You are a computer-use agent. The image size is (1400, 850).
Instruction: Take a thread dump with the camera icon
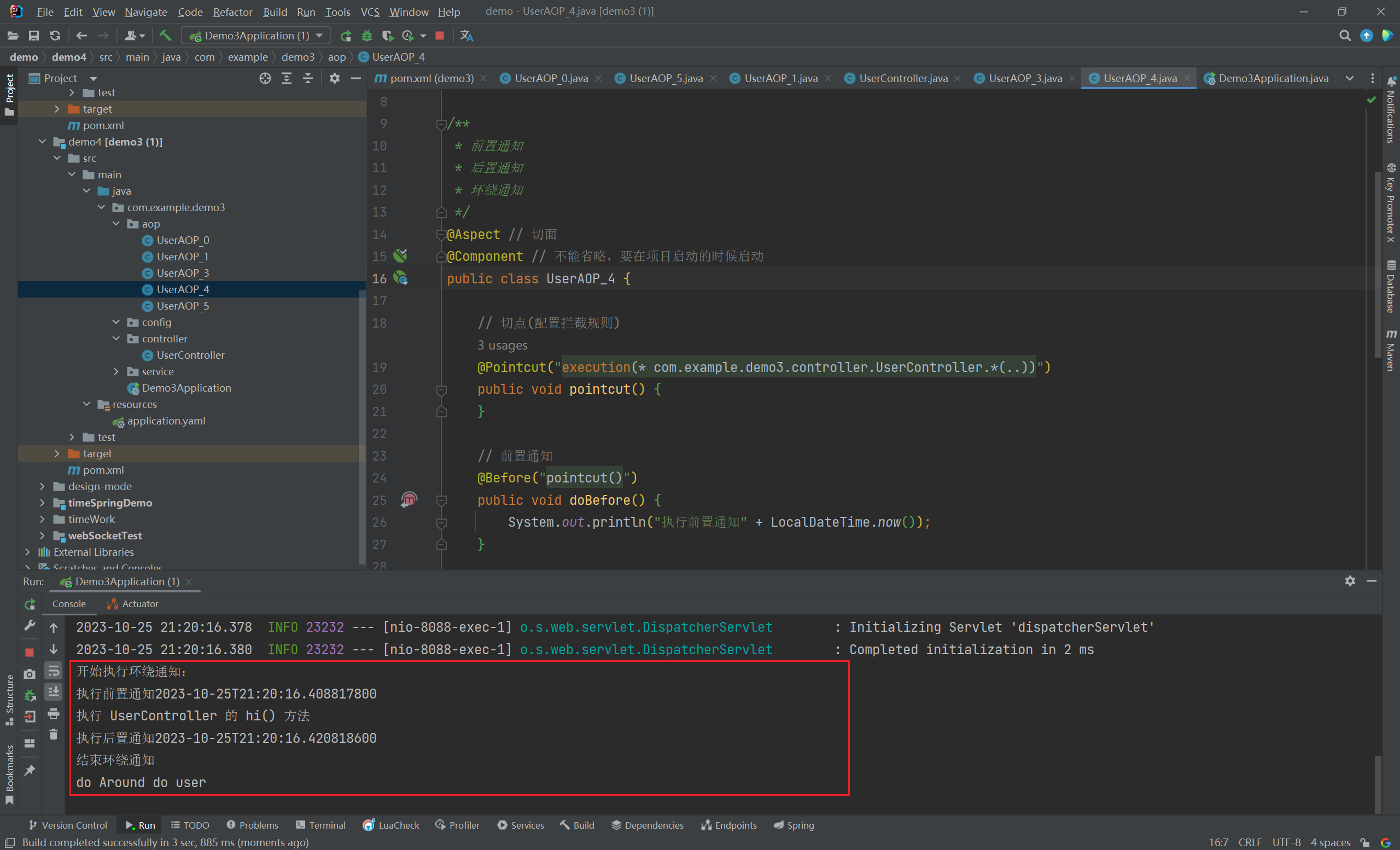coord(30,674)
